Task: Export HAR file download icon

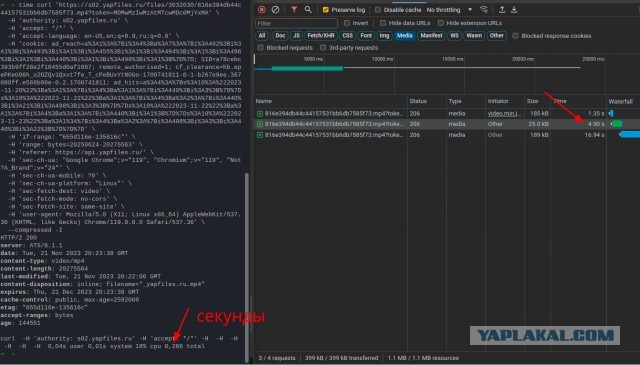Action: click(x=514, y=9)
